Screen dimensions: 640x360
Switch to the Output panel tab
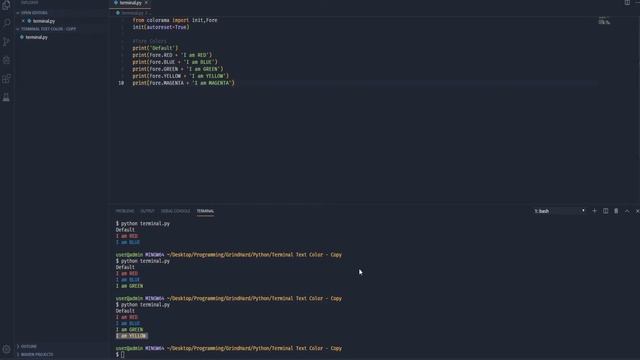coord(147,211)
